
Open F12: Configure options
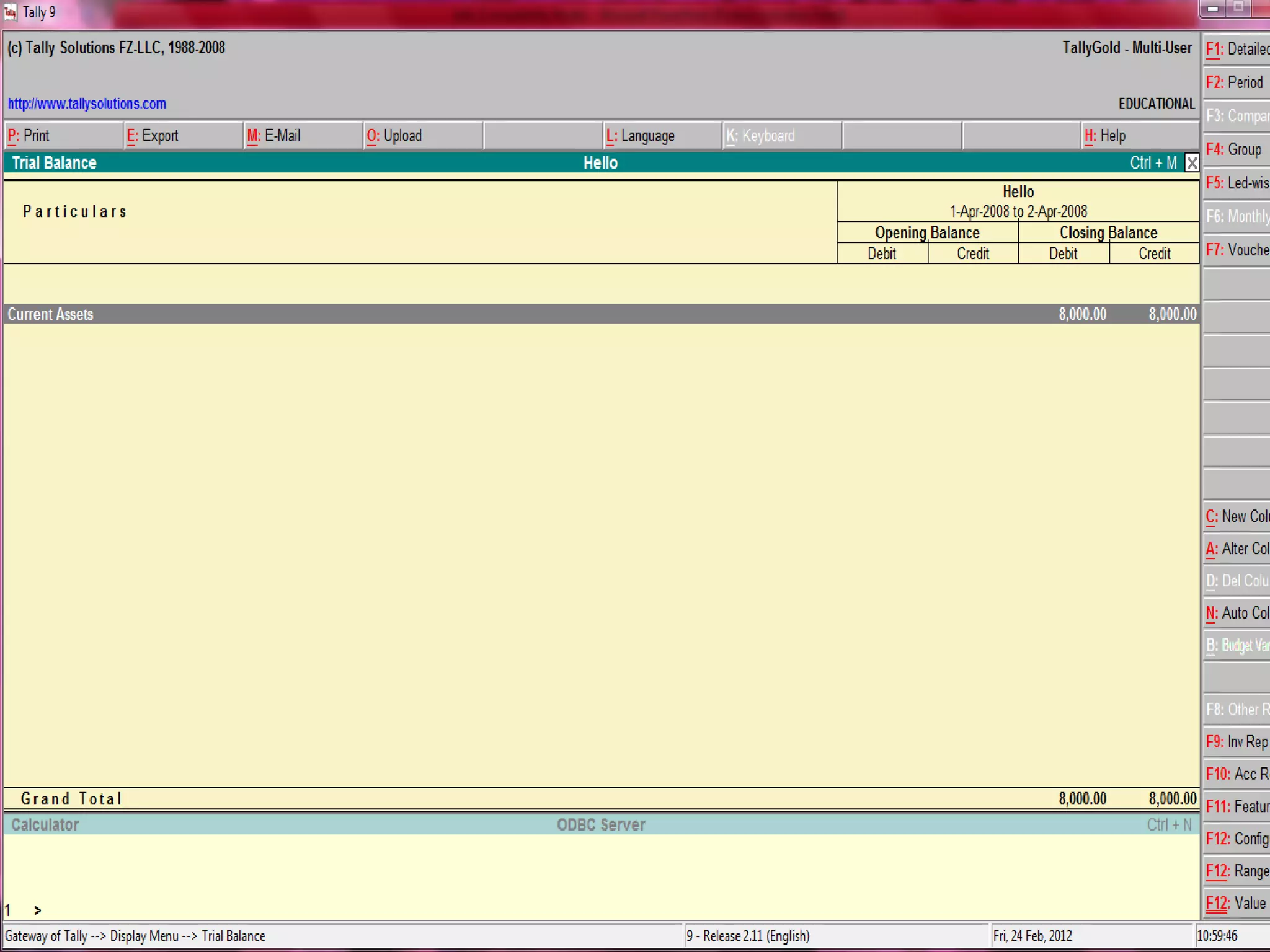1237,839
